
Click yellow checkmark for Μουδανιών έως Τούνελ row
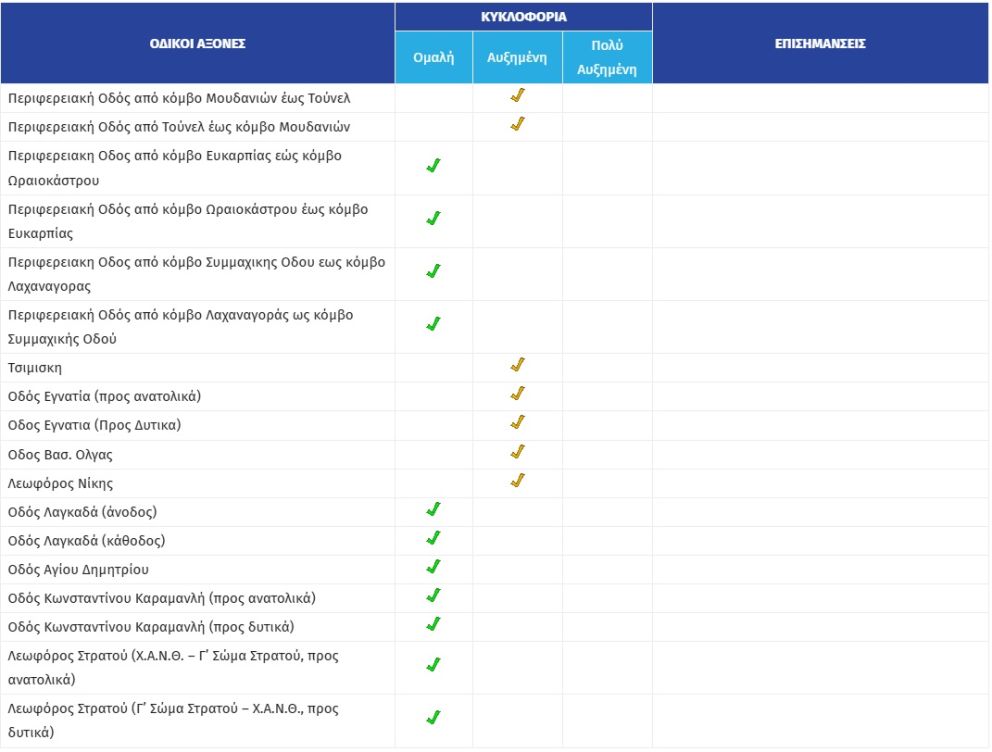coord(517,96)
